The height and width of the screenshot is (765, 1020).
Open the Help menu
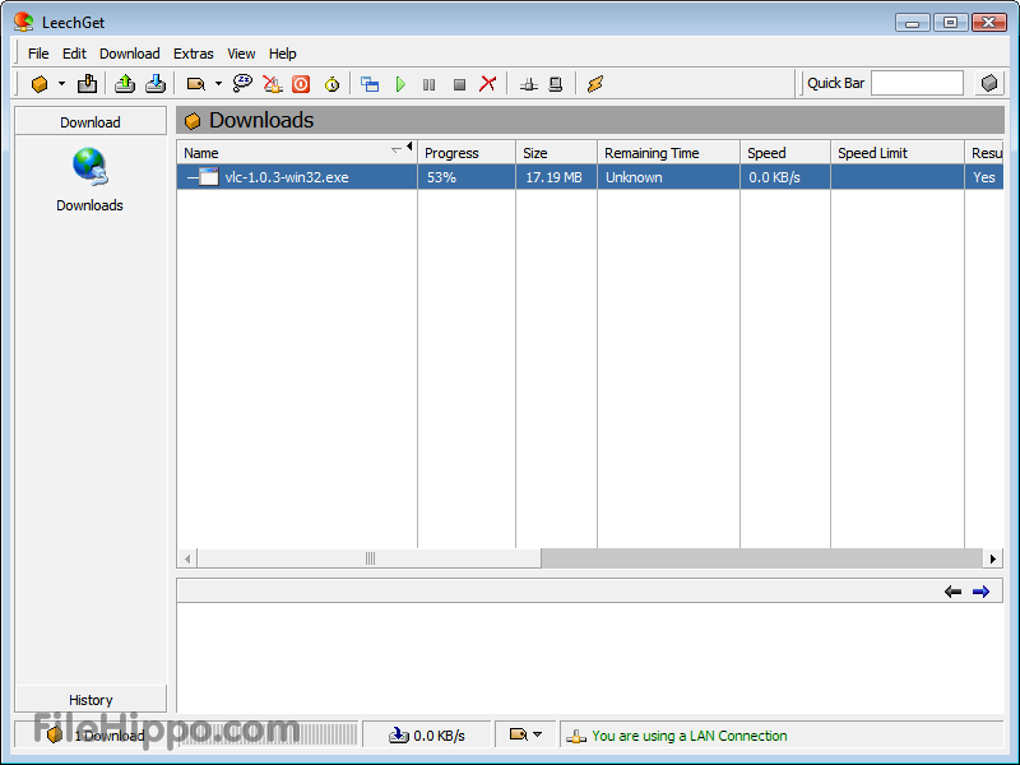[282, 53]
